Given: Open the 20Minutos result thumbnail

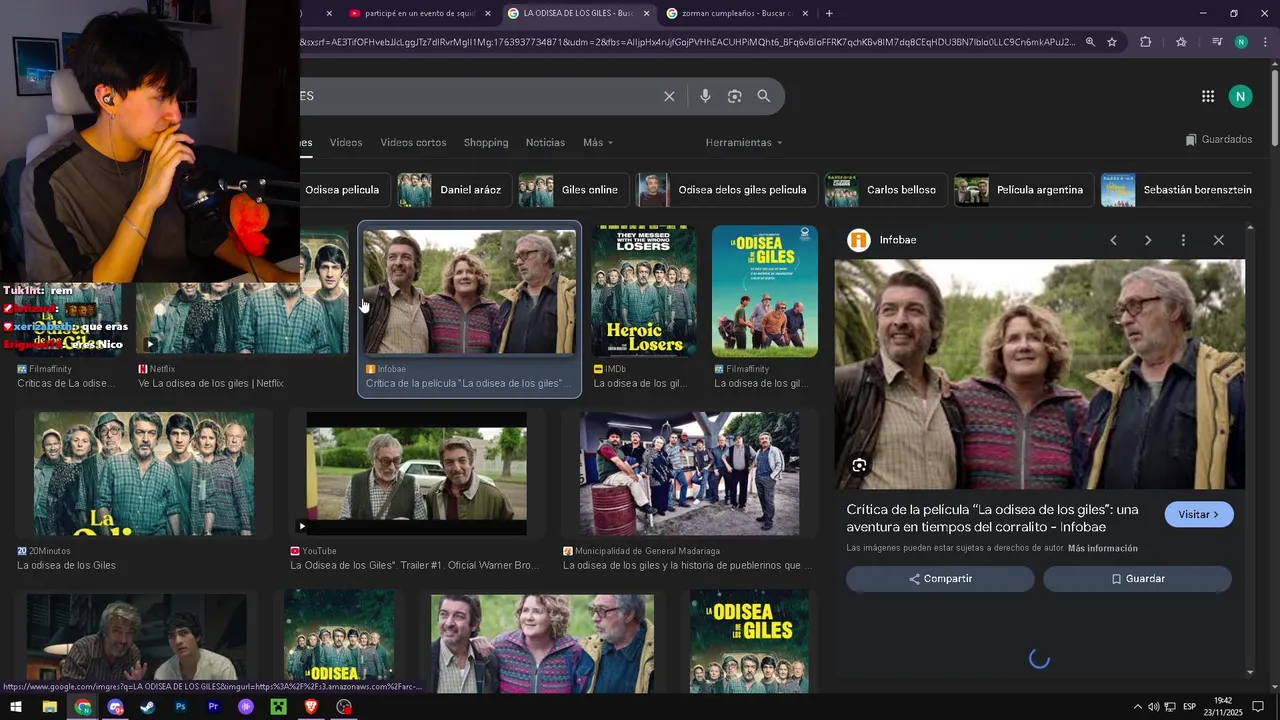Looking at the screenshot, I should pyautogui.click(x=144, y=474).
